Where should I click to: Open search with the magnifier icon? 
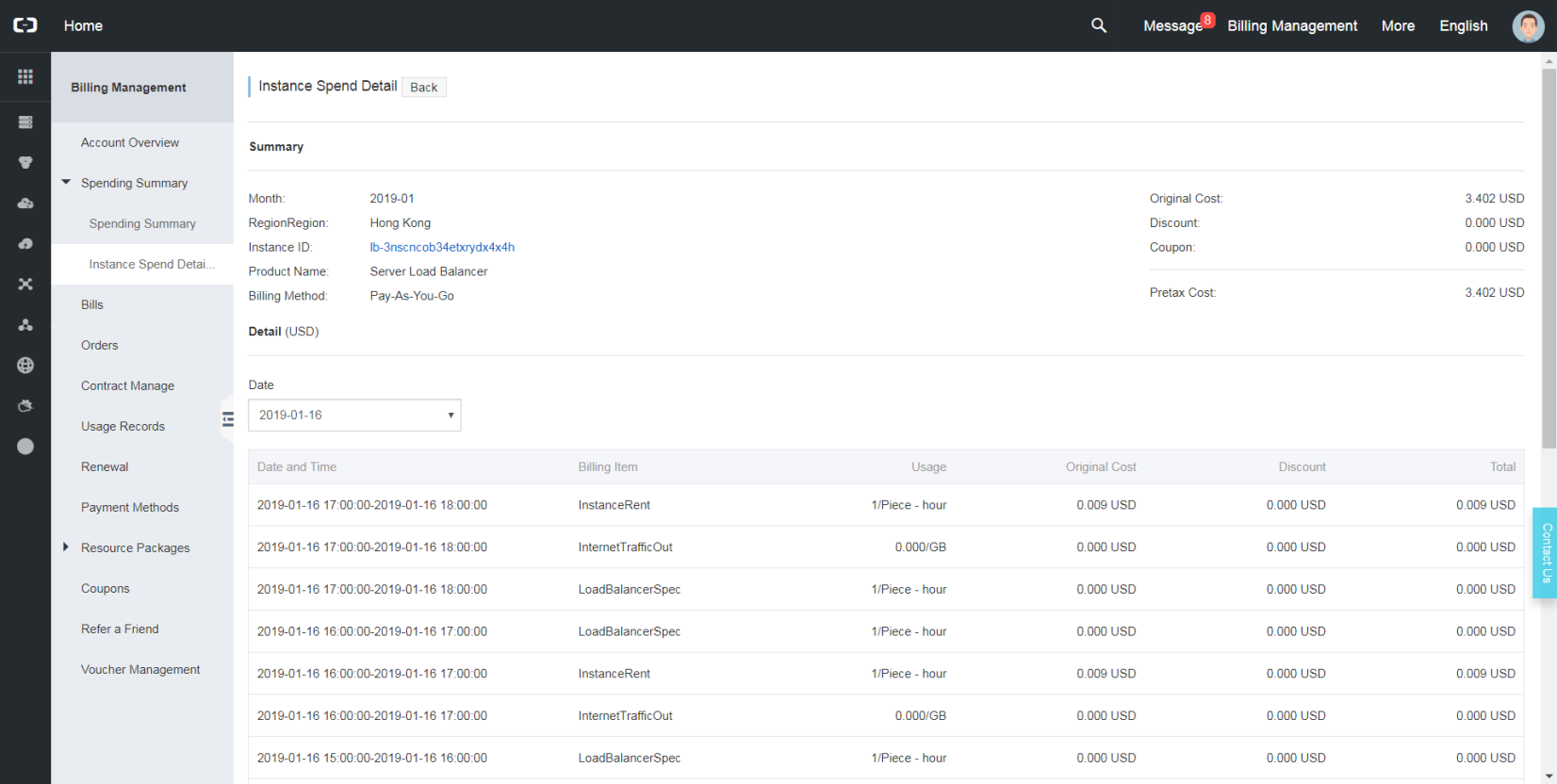coord(1098,25)
